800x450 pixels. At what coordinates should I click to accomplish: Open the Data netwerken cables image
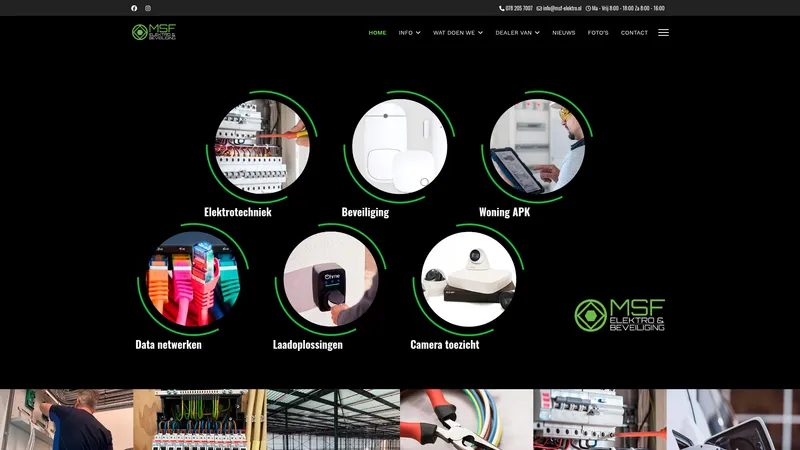(x=193, y=279)
